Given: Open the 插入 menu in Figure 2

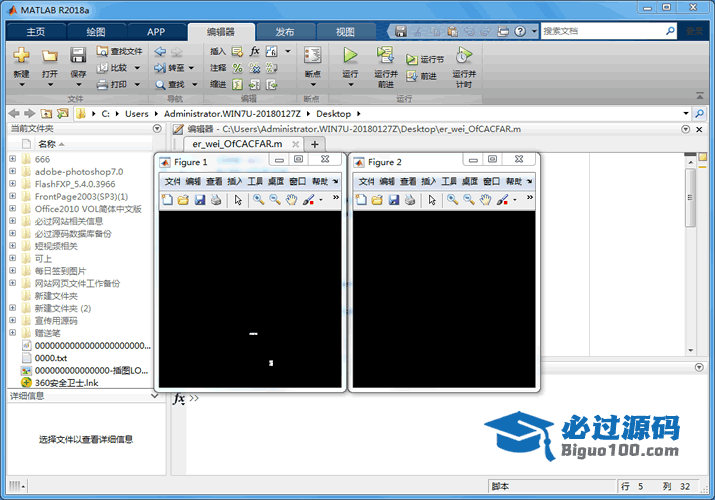Looking at the screenshot, I should pos(429,182).
